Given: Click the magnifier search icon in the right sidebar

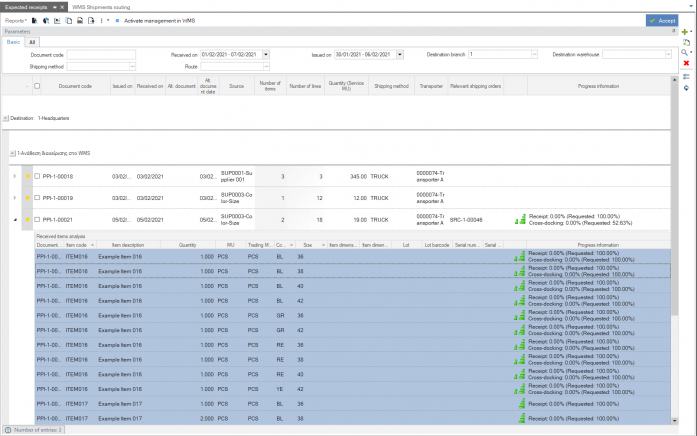Looking at the screenshot, I should (685, 52).
